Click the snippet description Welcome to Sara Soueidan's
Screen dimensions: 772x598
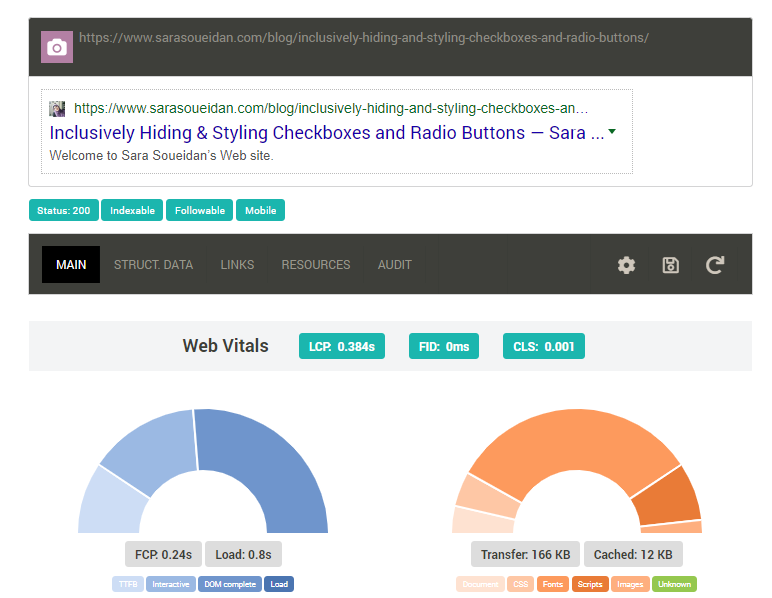(161, 156)
